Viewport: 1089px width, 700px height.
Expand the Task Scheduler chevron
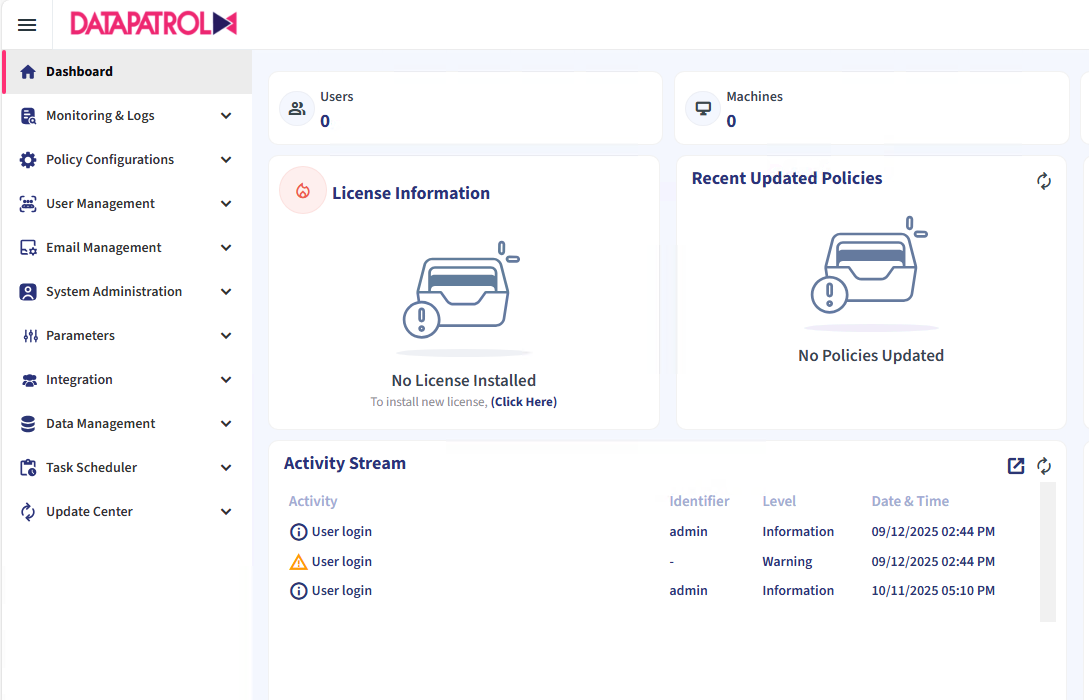(226, 468)
